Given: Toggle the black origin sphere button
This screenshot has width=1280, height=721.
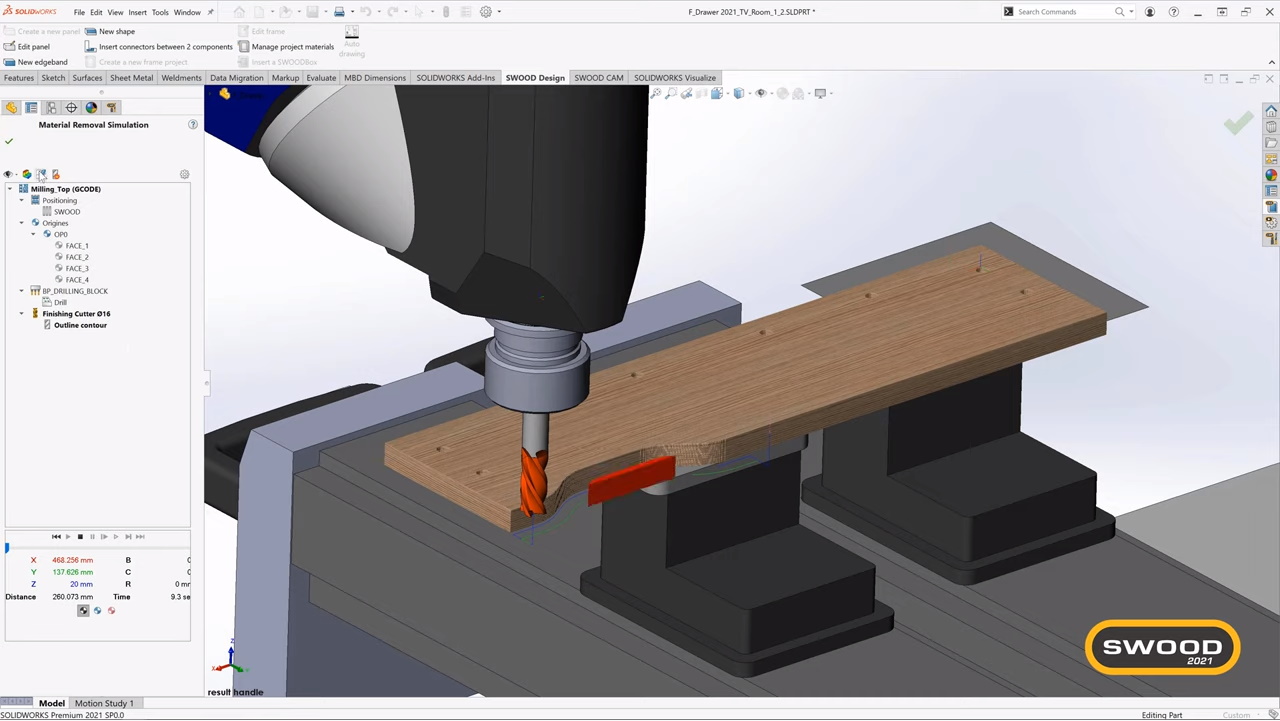Looking at the screenshot, I should pos(83,611).
